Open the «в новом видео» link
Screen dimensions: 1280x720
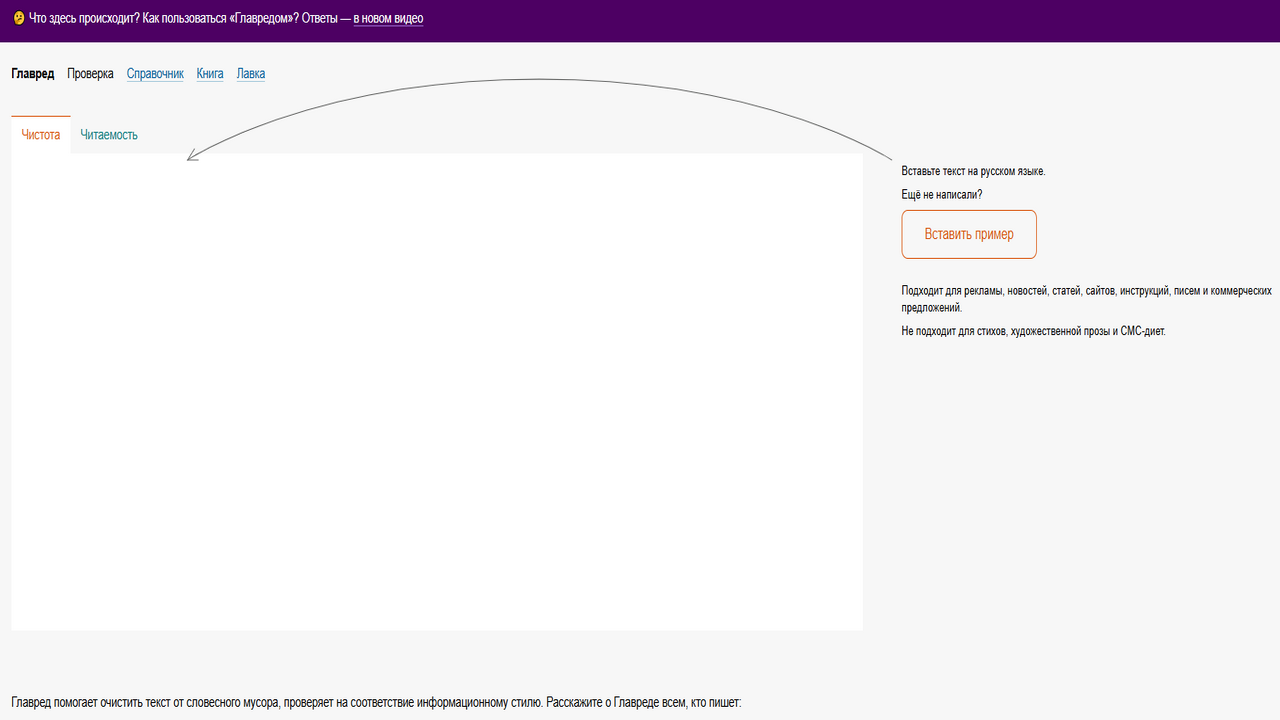(x=388, y=18)
